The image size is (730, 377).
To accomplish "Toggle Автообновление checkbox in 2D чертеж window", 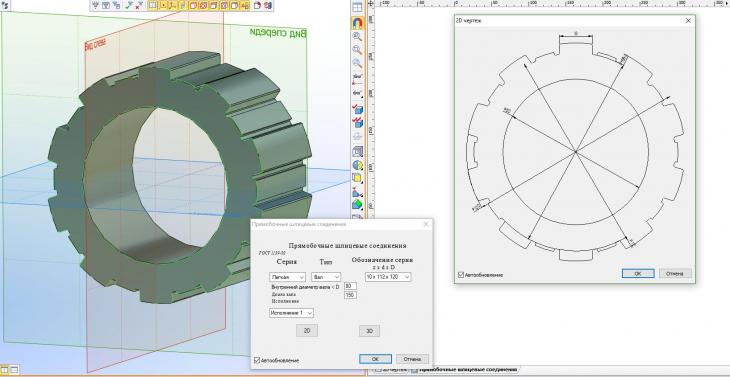I will (461, 275).
